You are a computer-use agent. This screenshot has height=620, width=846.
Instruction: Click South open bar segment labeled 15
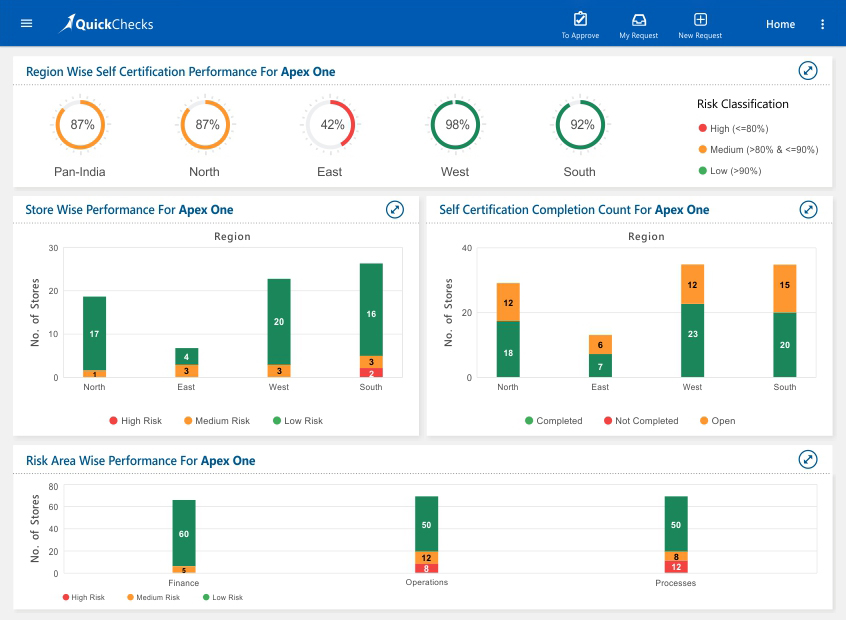[785, 289]
